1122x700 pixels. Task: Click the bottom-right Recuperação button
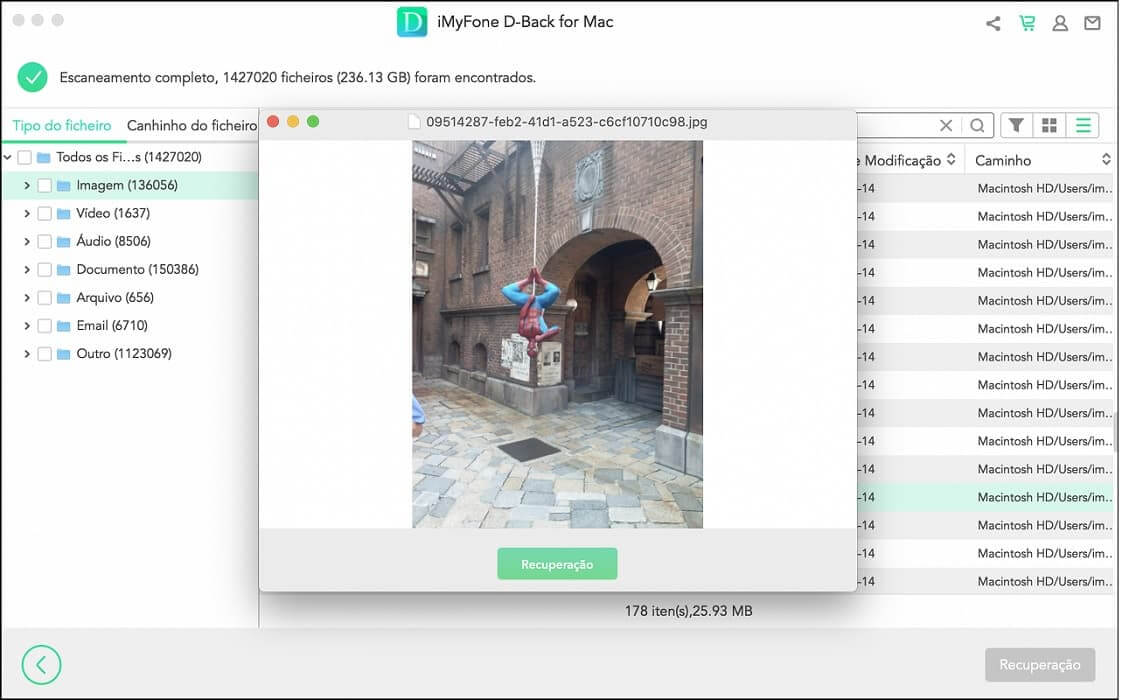[x=1040, y=665]
